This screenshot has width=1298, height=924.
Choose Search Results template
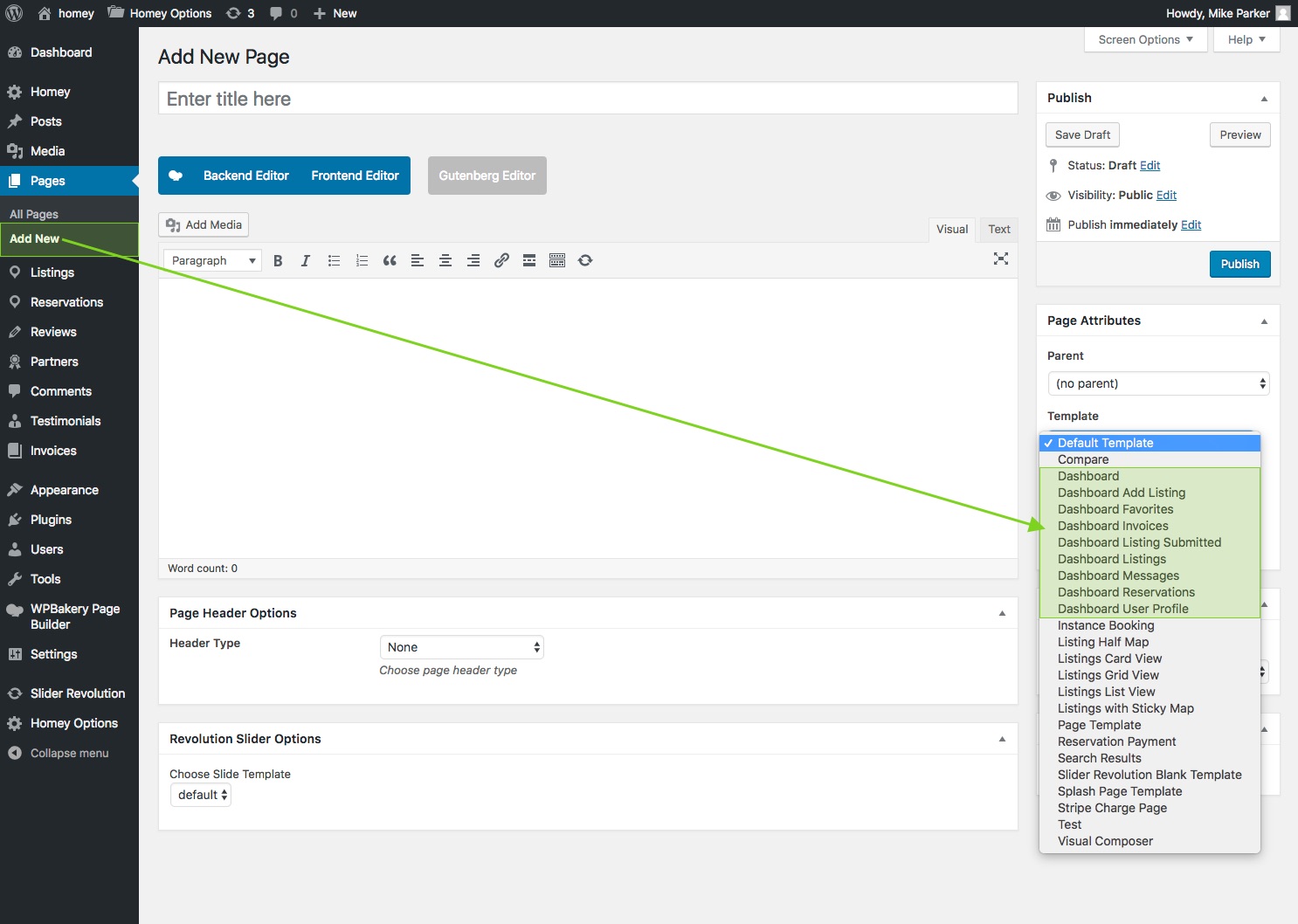point(1150,758)
